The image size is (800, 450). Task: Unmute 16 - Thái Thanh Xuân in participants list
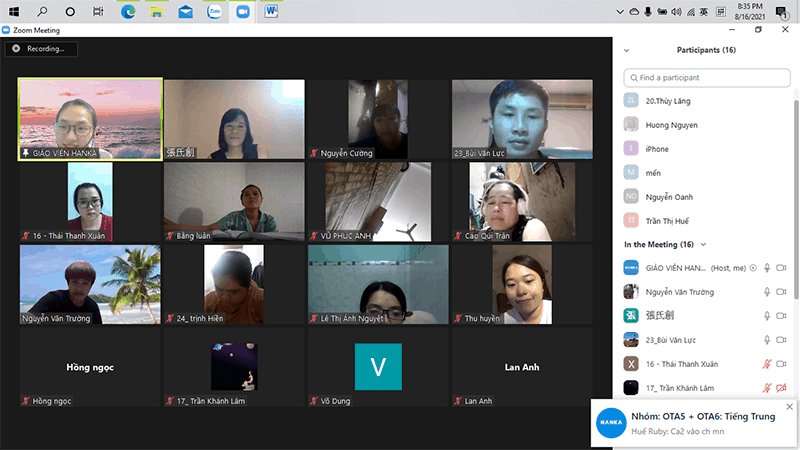(767, 364)
